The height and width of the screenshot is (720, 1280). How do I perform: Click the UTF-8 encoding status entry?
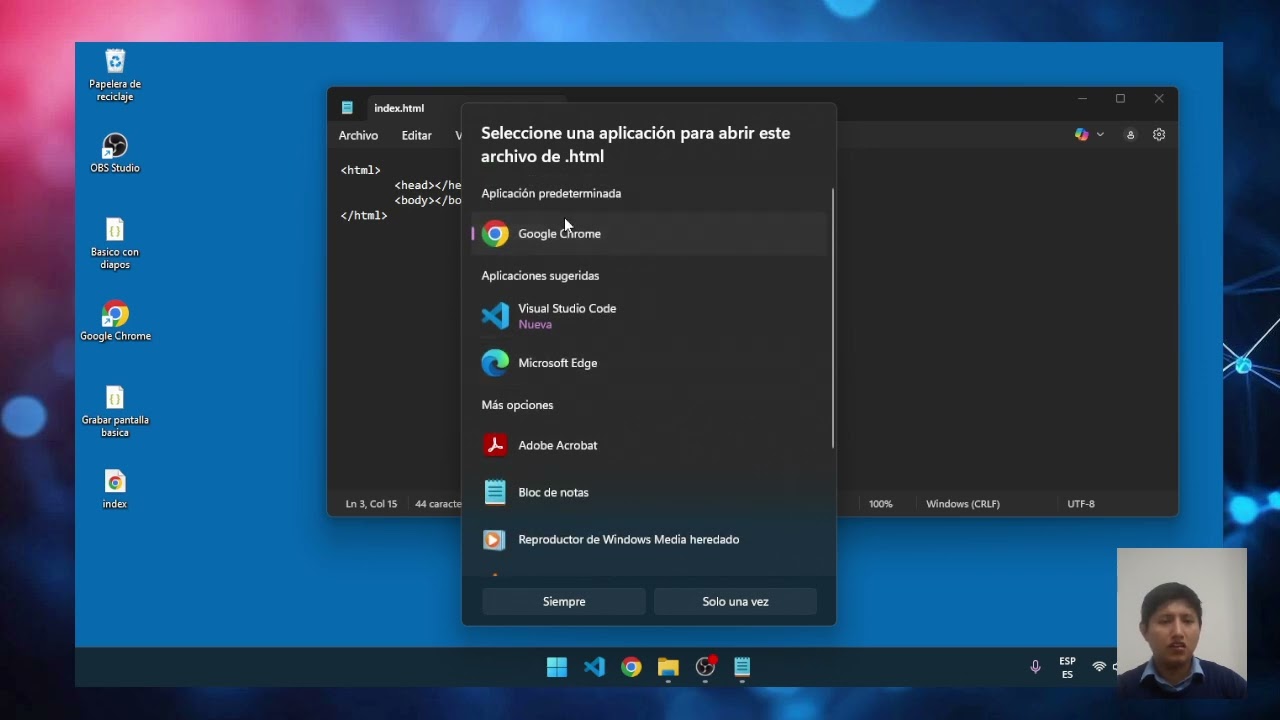tap(1081, 504)
